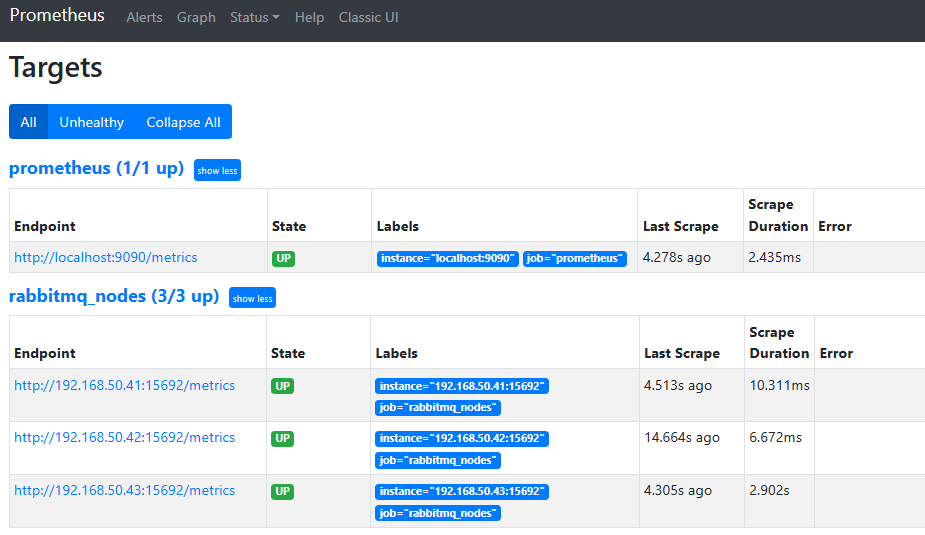925x535 pixels.
Task: Click State header in rabbitmq_nodes table
Action: [x=288, y=353]
